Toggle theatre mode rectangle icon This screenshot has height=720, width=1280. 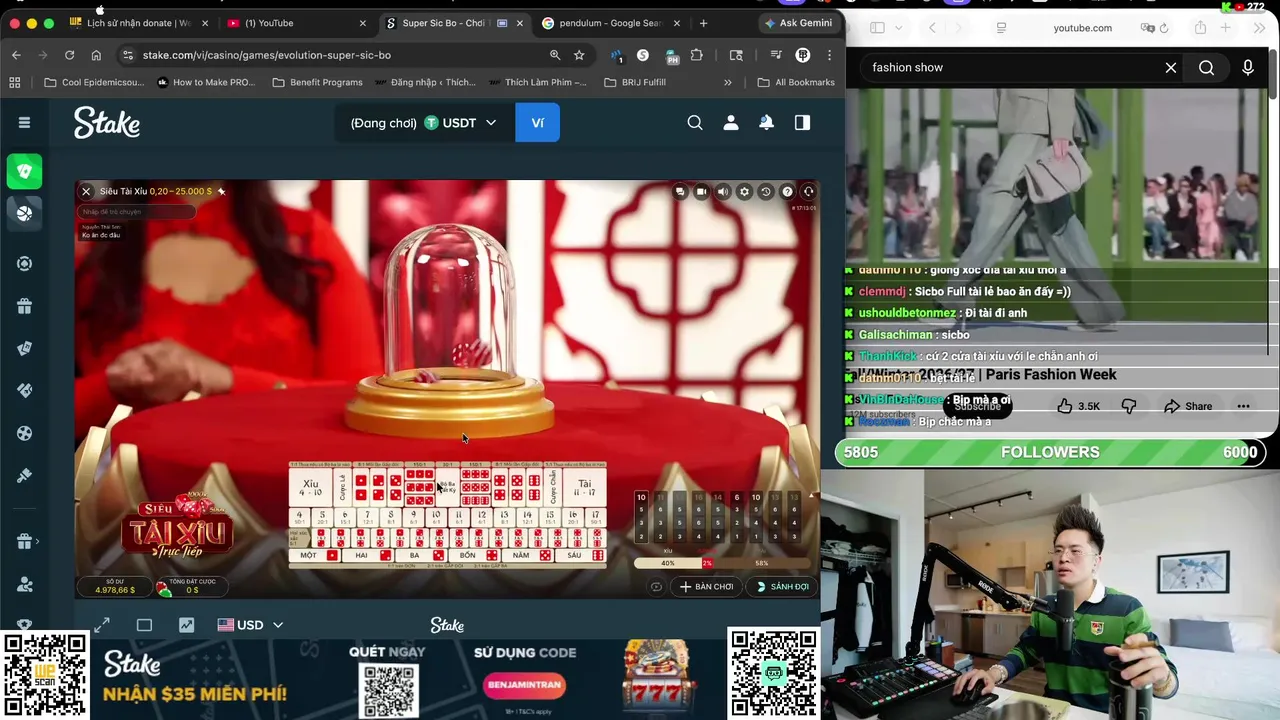pos(144,625)
